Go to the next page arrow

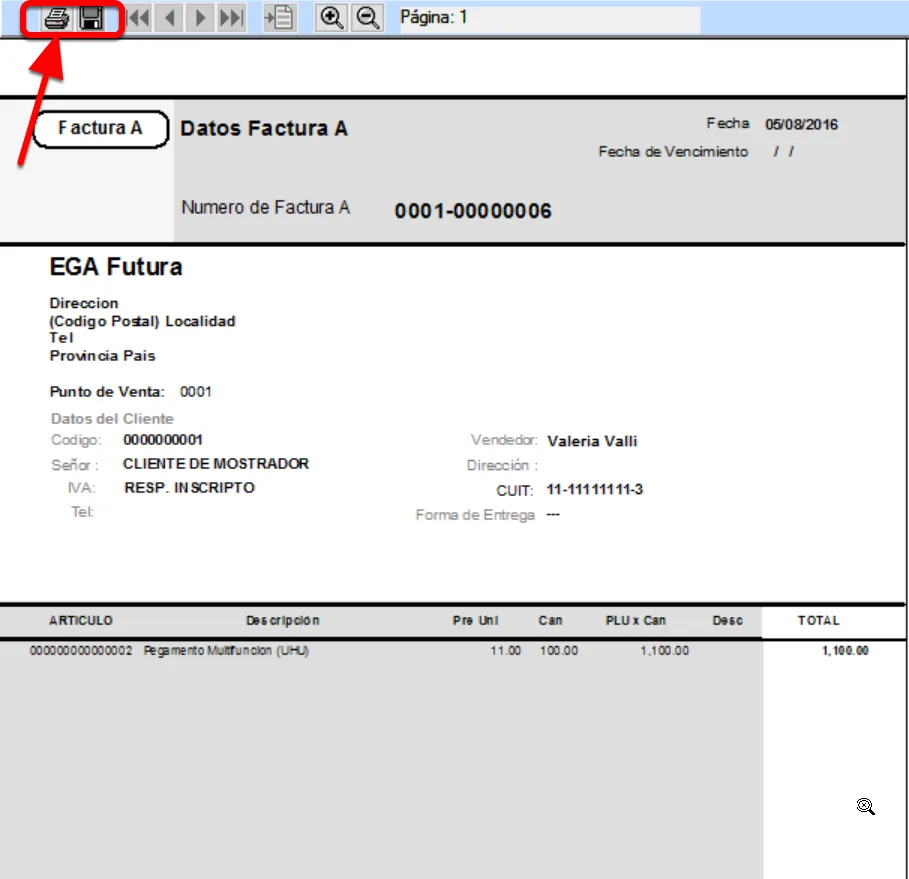coord(201,19)
